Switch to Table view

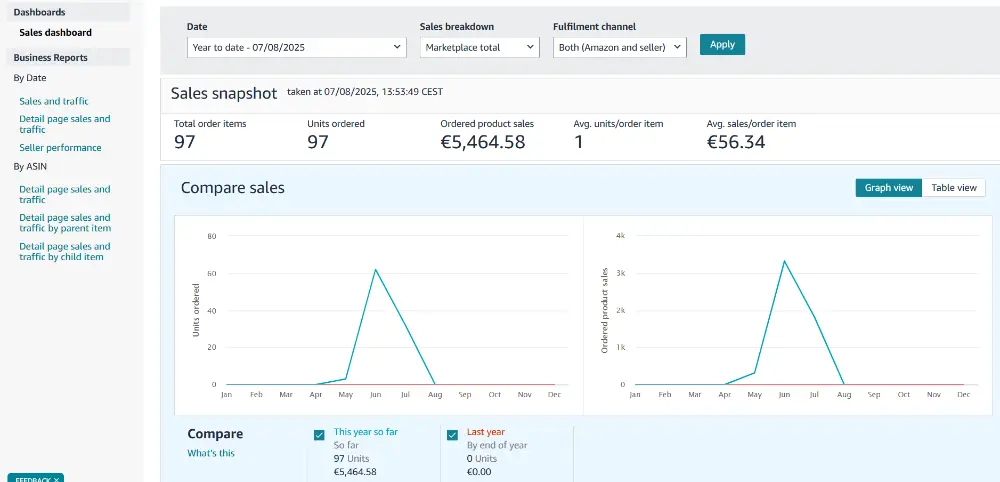[x=954, y=187]
